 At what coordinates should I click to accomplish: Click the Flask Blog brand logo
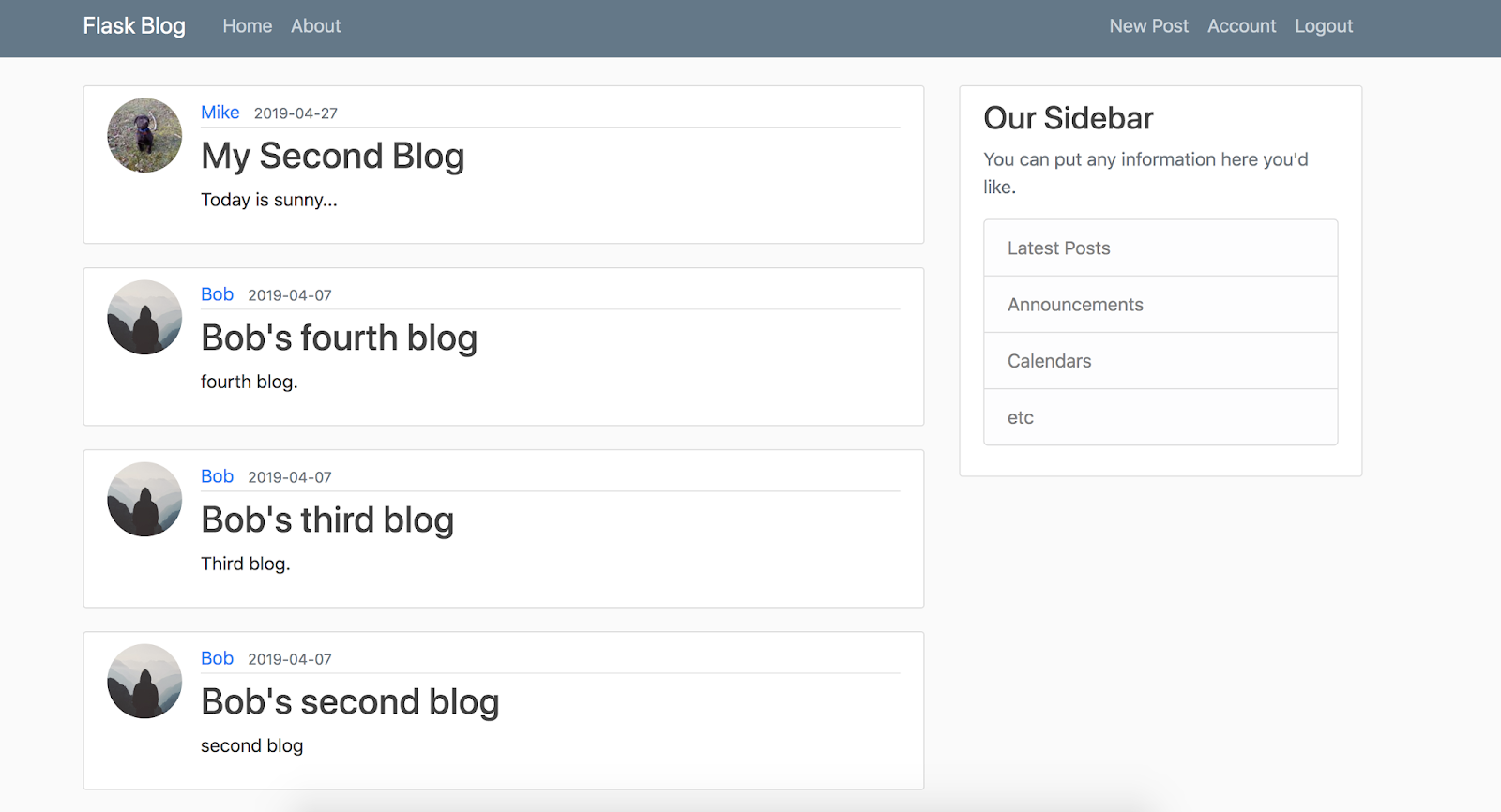coord(134,26)
